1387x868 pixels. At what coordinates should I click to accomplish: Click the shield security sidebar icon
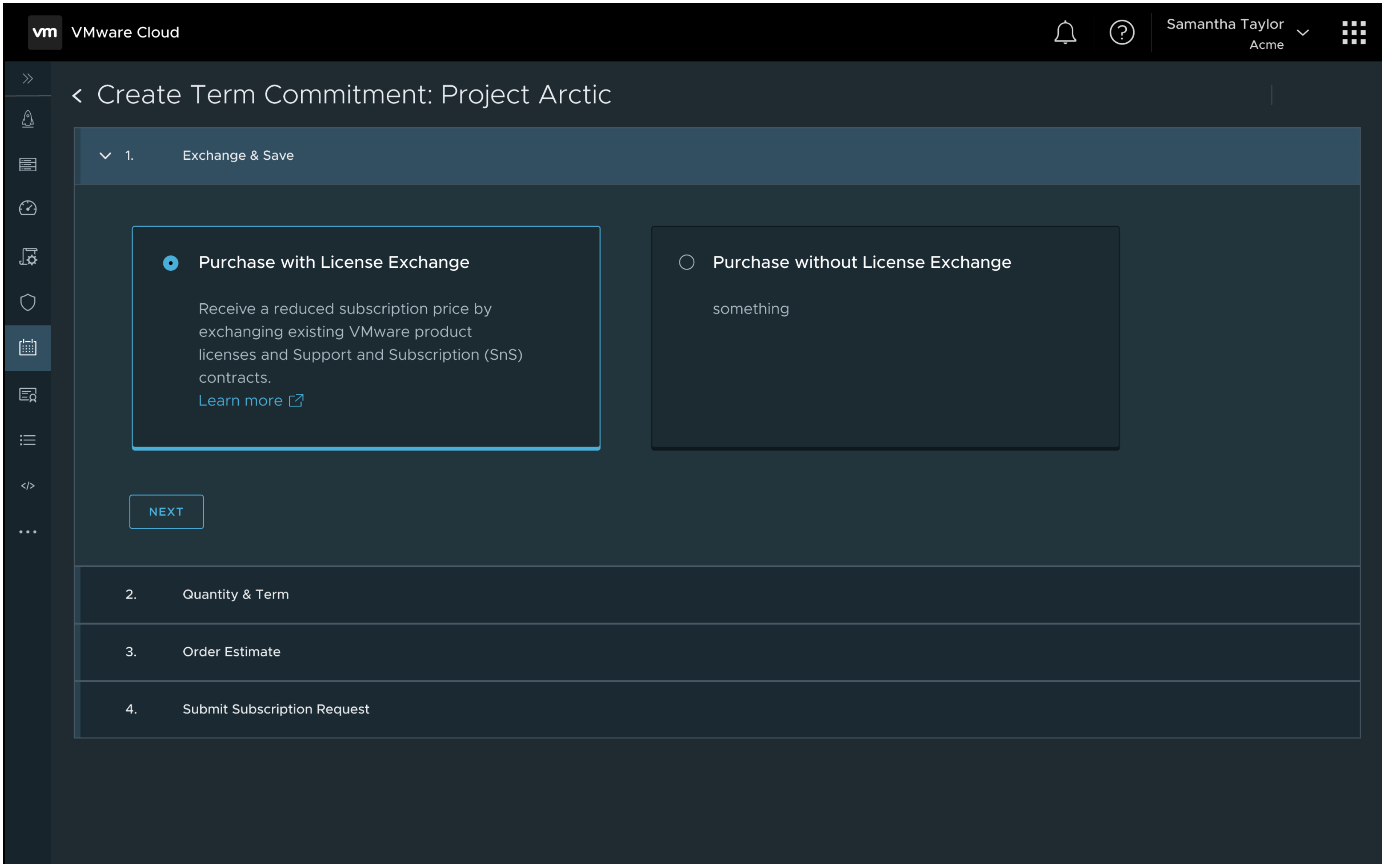27,302
